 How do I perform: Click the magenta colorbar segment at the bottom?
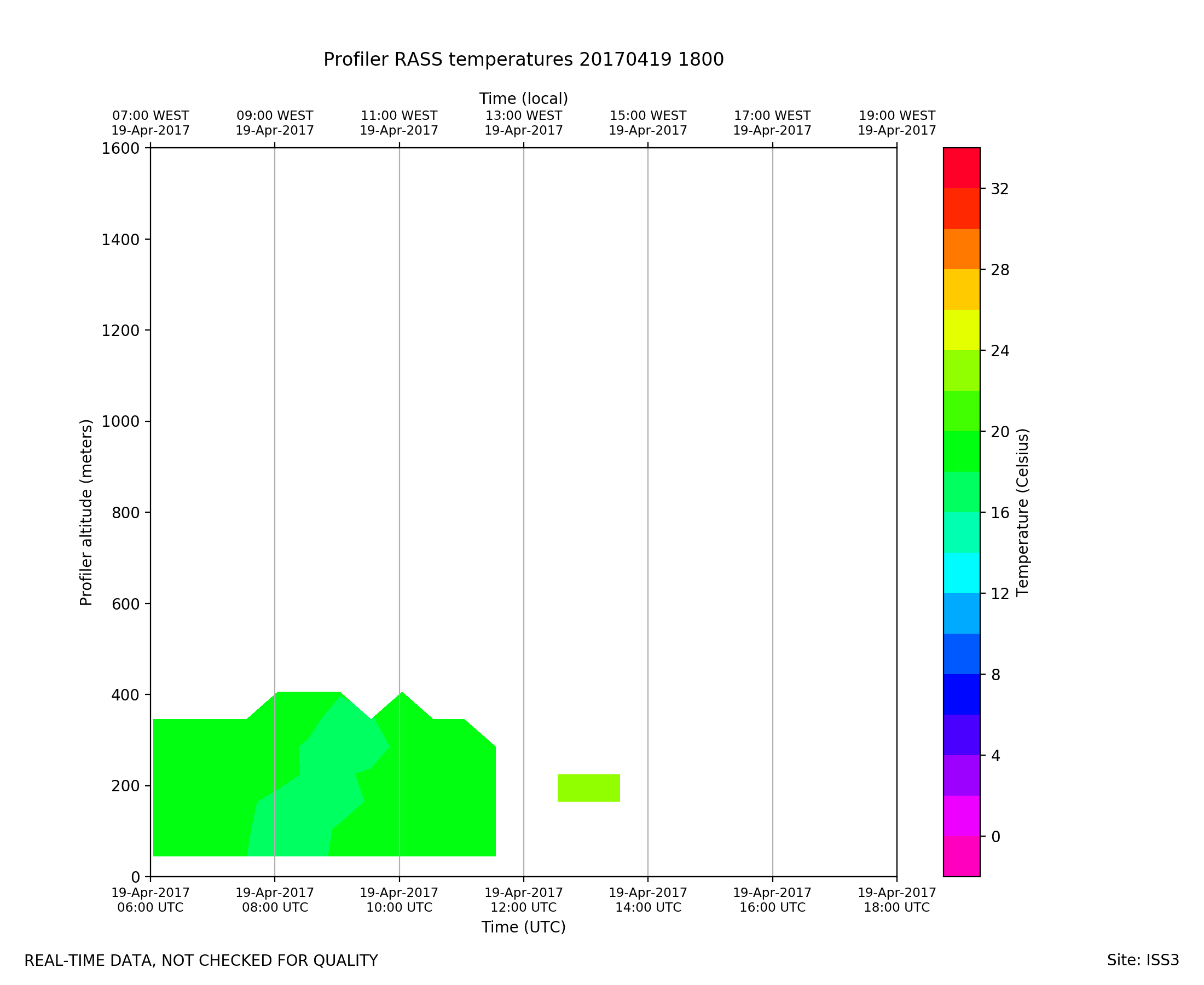coord(961,856)
